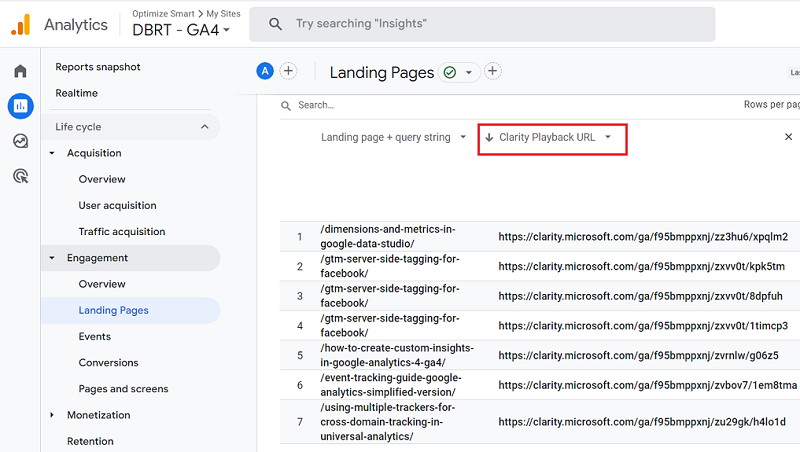The height and width of the screenshot is (452, 800).
Task: Open the Home icon in left rail
Action: pos(20,71)
